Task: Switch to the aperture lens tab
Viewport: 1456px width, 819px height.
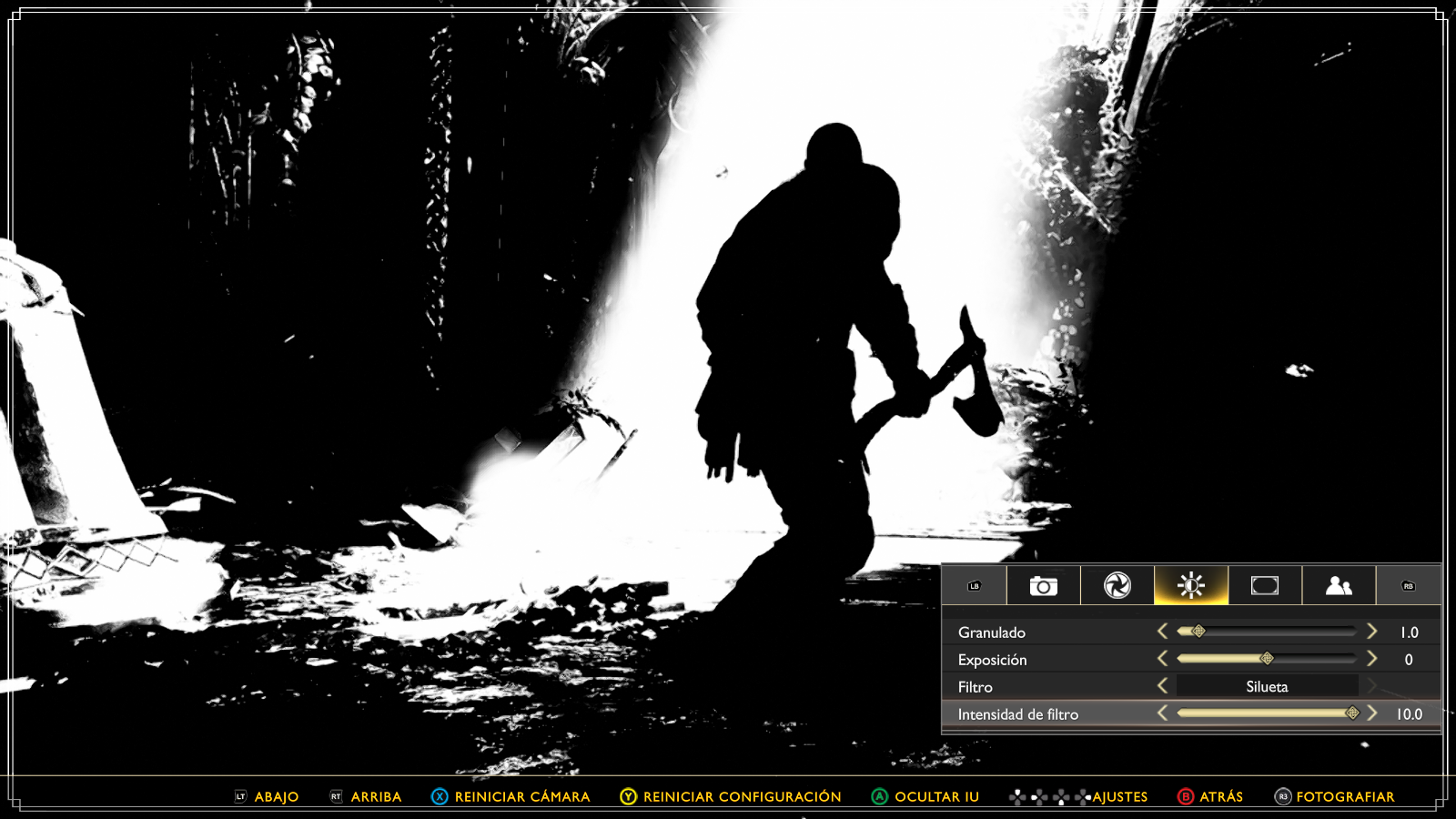Action: click(x=1117, y=586)
